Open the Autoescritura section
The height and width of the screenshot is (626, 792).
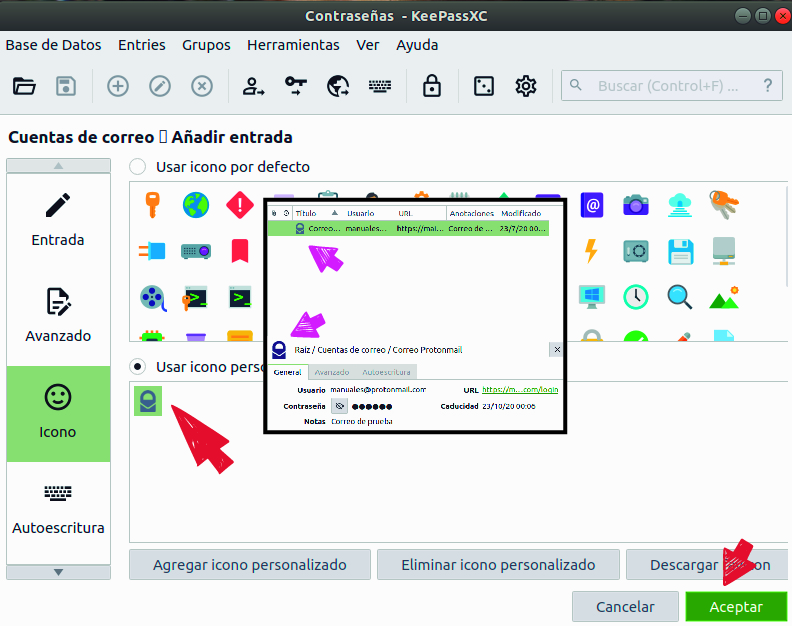pos(58,510)
